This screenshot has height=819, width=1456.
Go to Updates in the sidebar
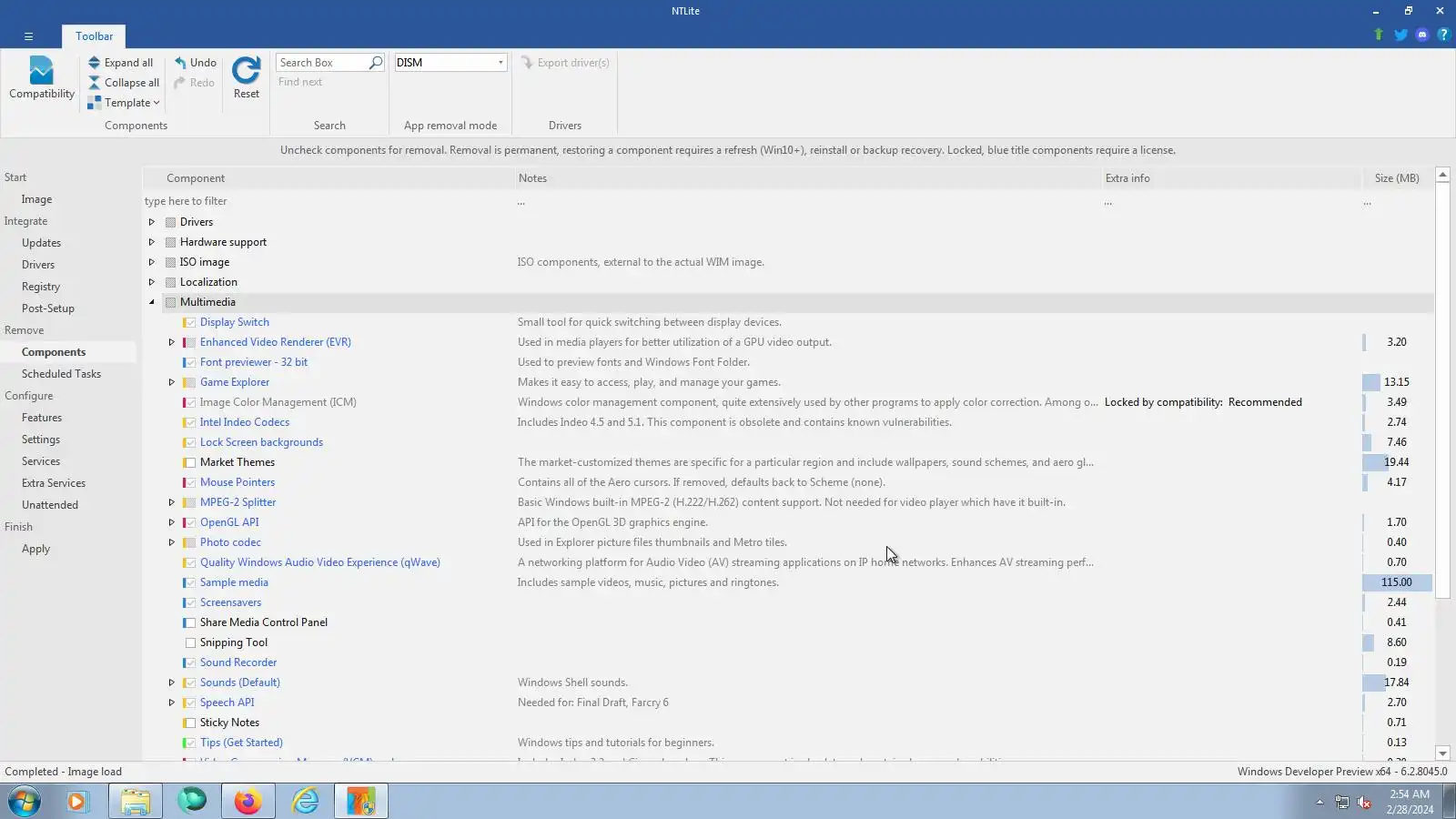tap(41, 243)
